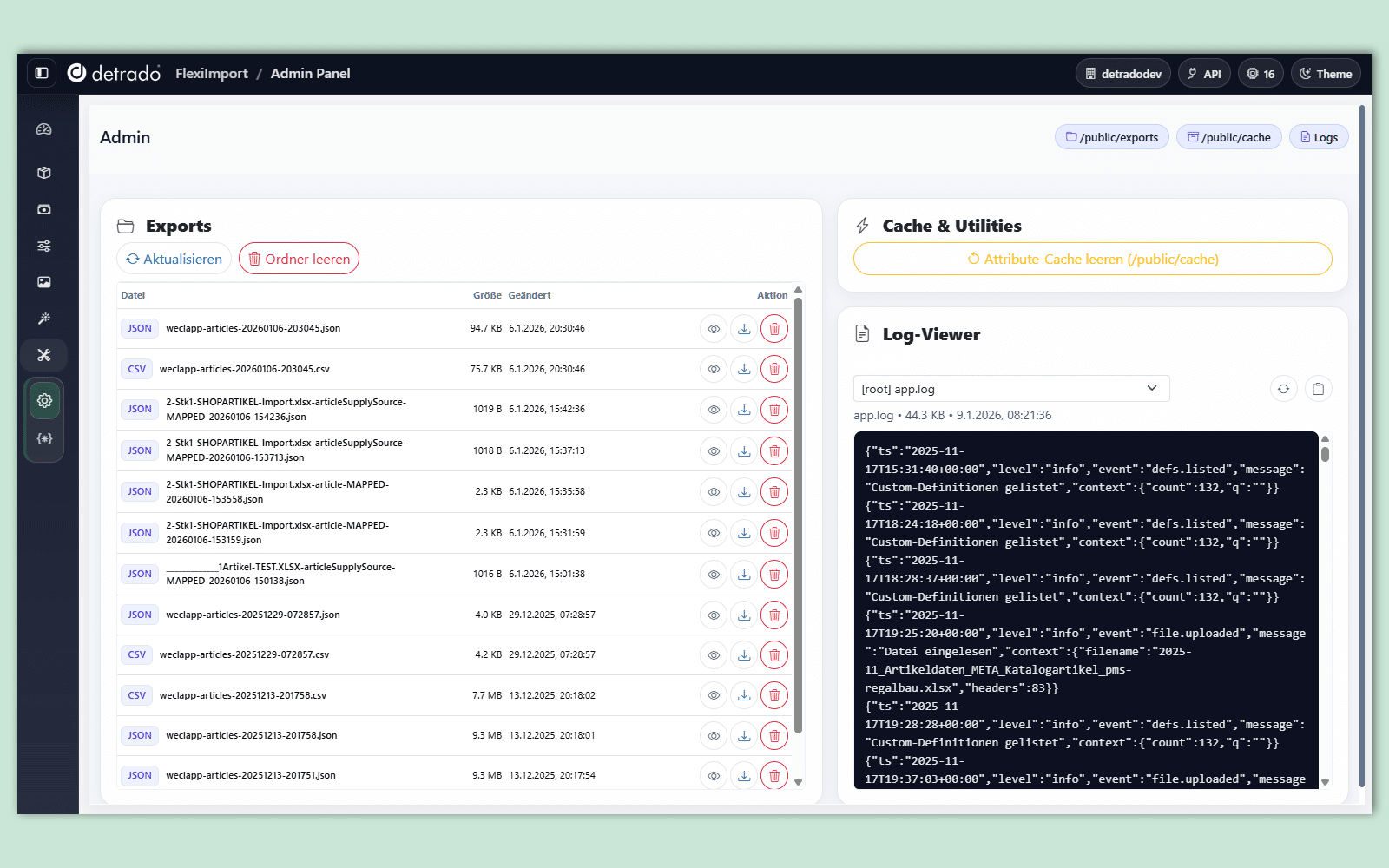Click the Ordner leeren button
This screenshot has width=1389, height=868.
(x=299, y=259)
